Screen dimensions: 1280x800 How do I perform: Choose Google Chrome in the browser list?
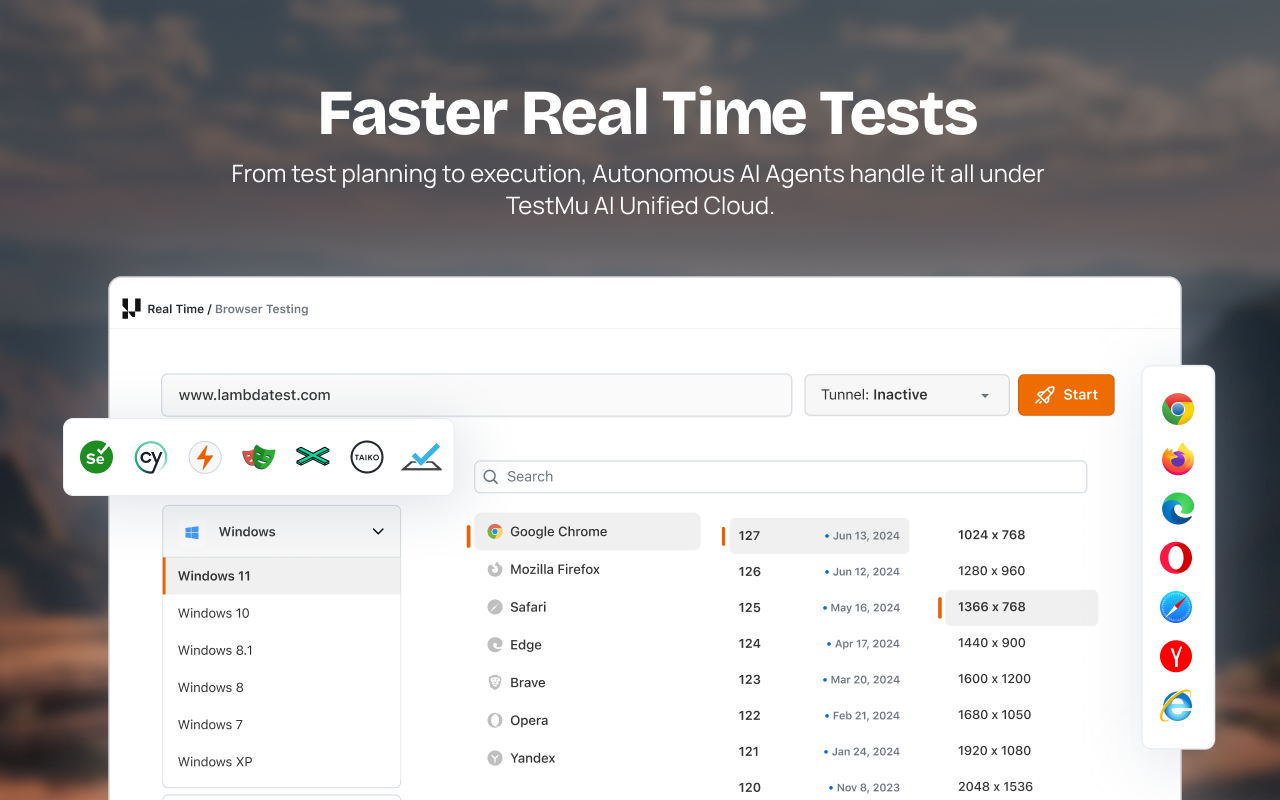[587, 532]
